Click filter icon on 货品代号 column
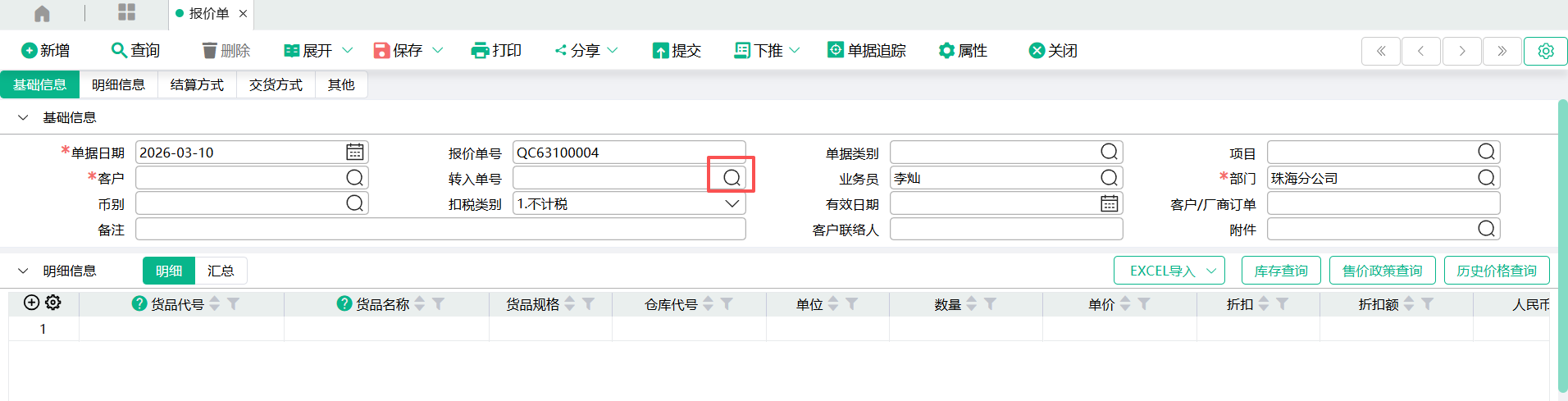Image resolution: width=1568 pixels, height=401 pixels. (234, 304)
